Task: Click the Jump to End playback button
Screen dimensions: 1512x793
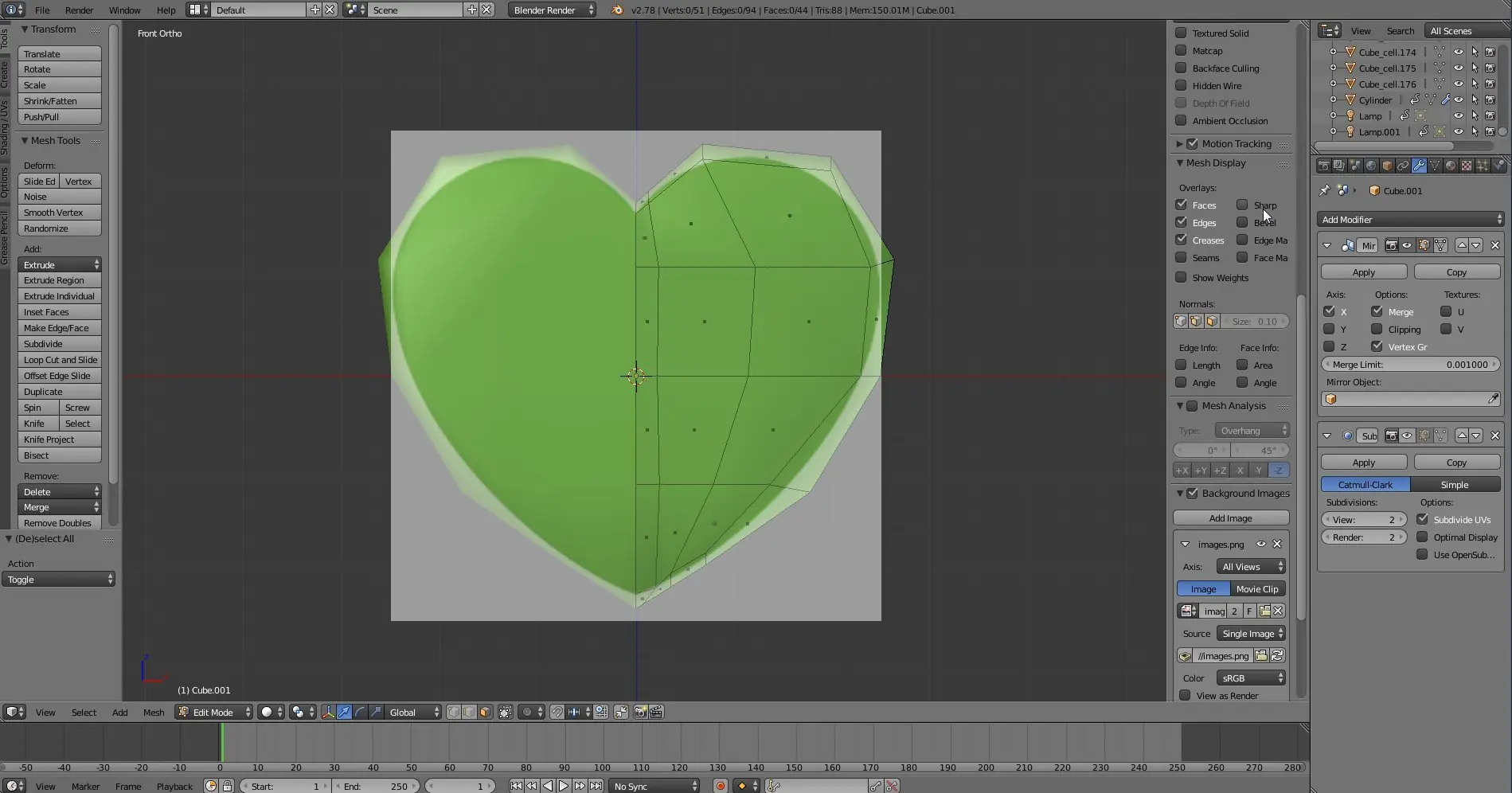Action: click(x=596, y=786)
